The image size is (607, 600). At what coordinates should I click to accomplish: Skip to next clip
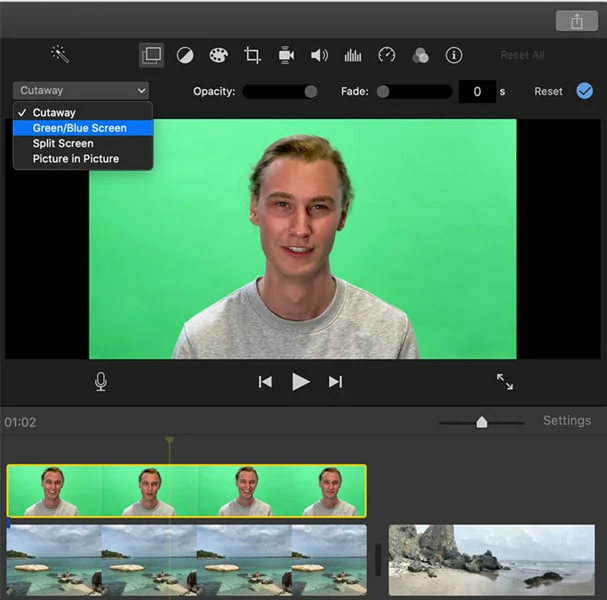335,382
